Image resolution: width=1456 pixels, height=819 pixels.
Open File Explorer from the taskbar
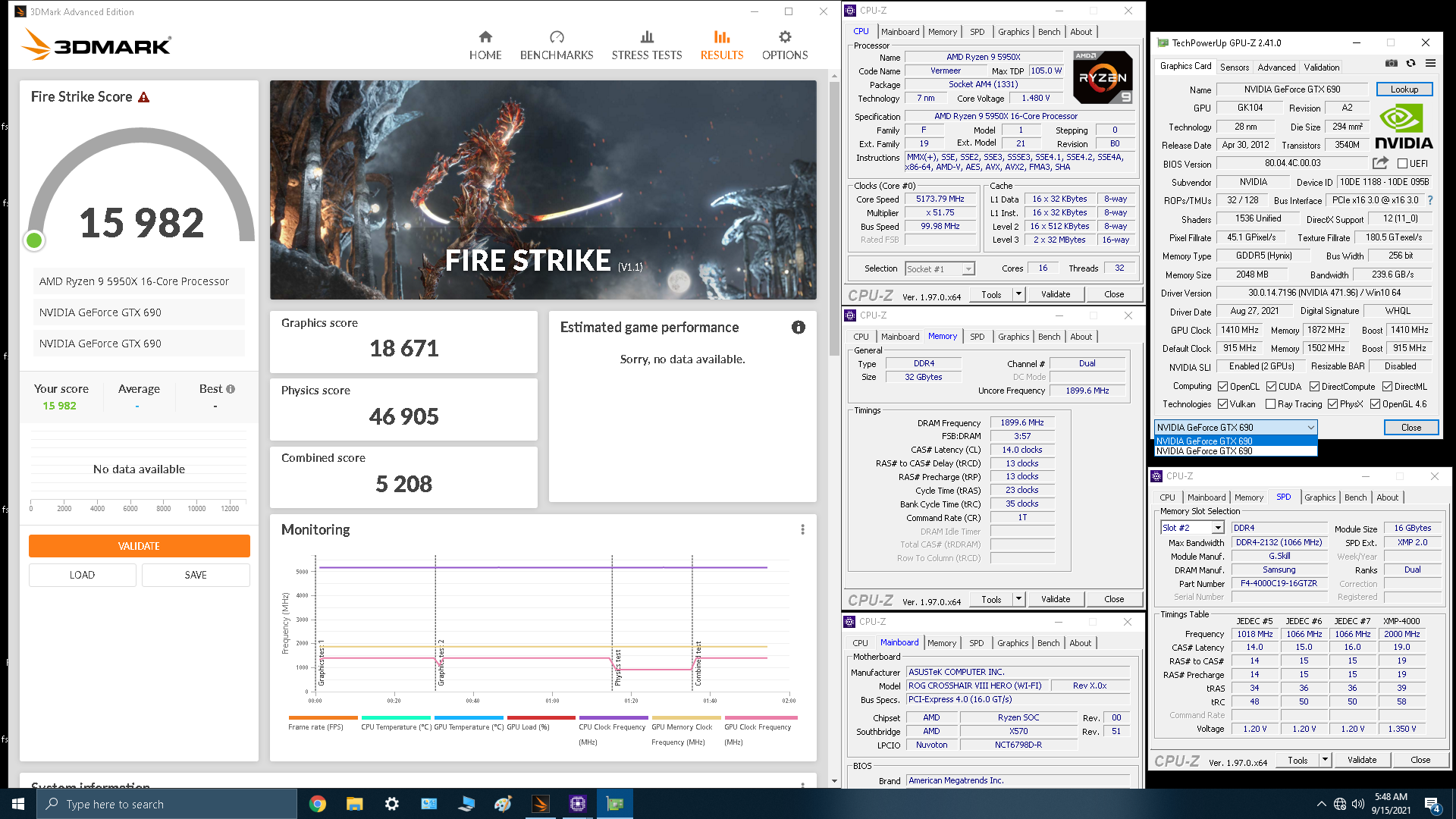[x=354, y=804]
